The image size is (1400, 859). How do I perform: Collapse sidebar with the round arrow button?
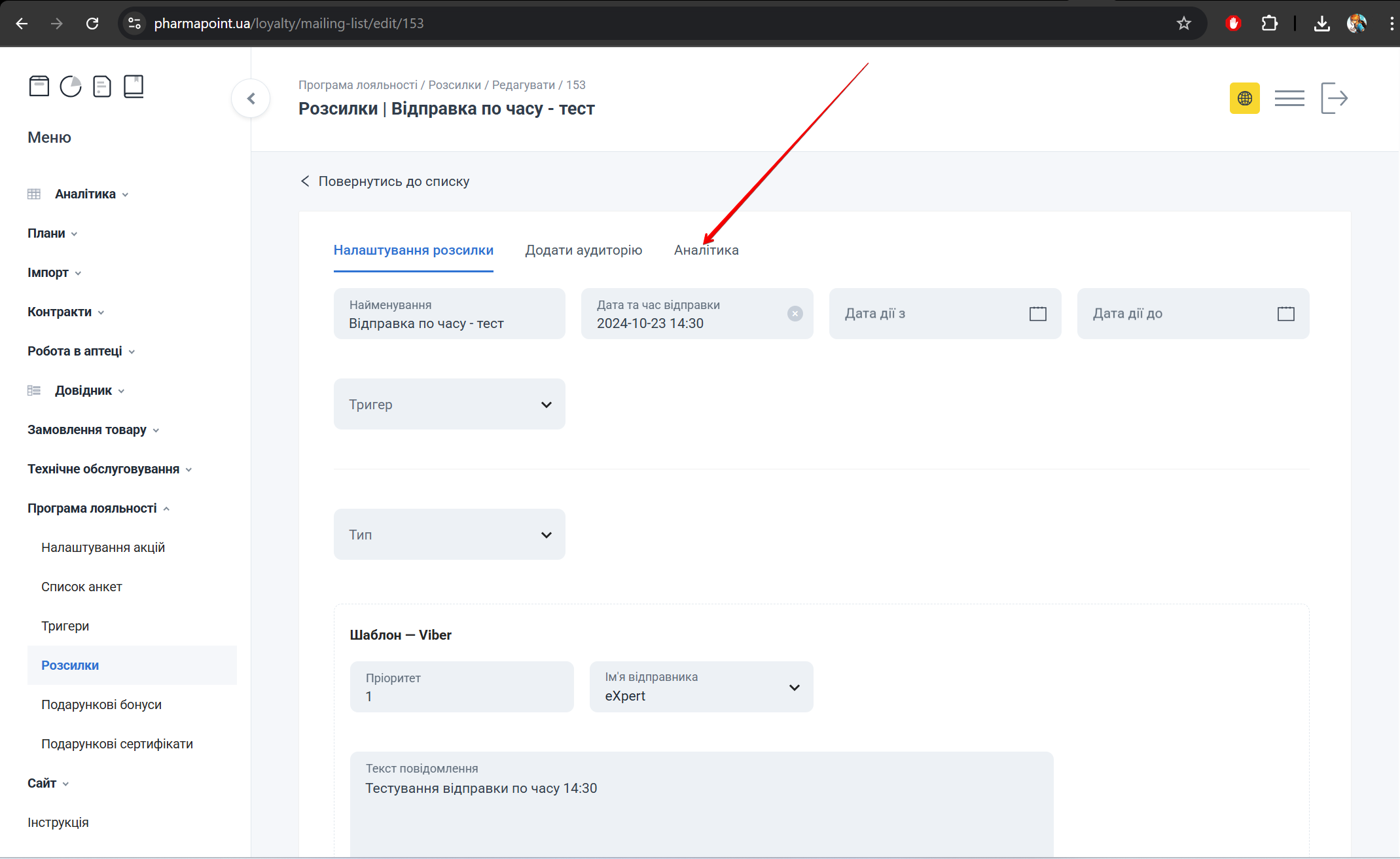click(x=251, y=99)
